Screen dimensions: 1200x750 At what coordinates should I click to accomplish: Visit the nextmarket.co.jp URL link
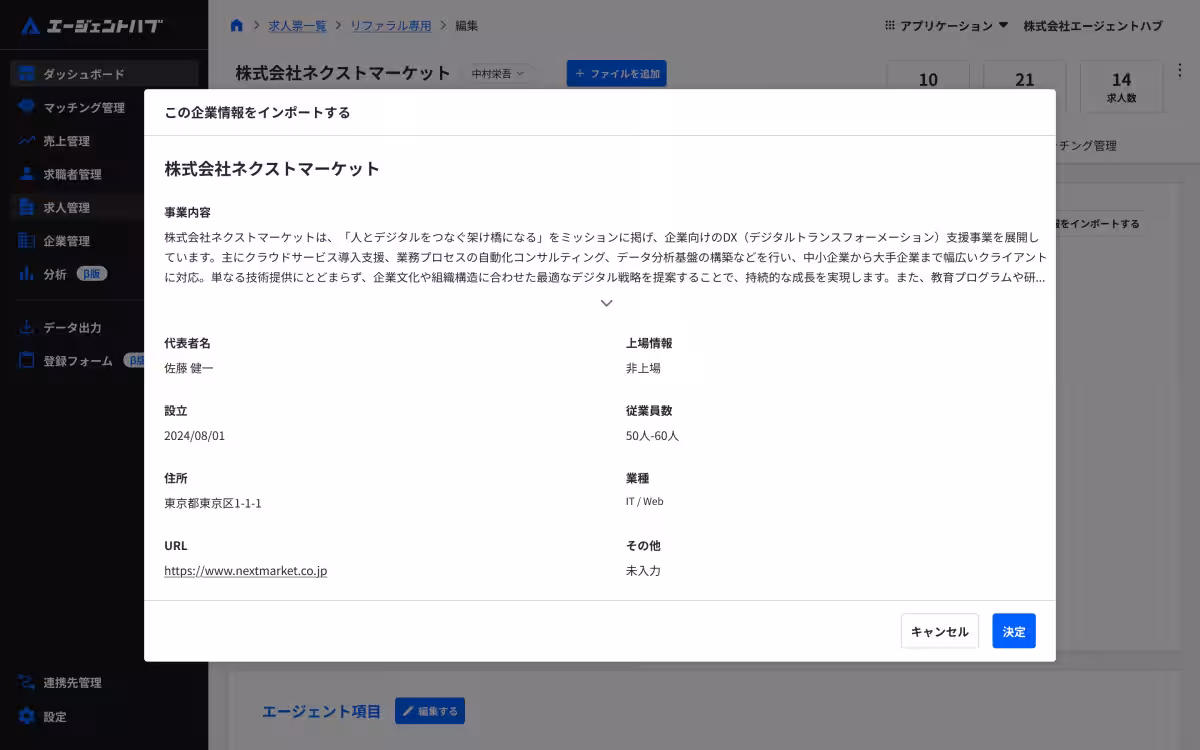pos(245,570)
